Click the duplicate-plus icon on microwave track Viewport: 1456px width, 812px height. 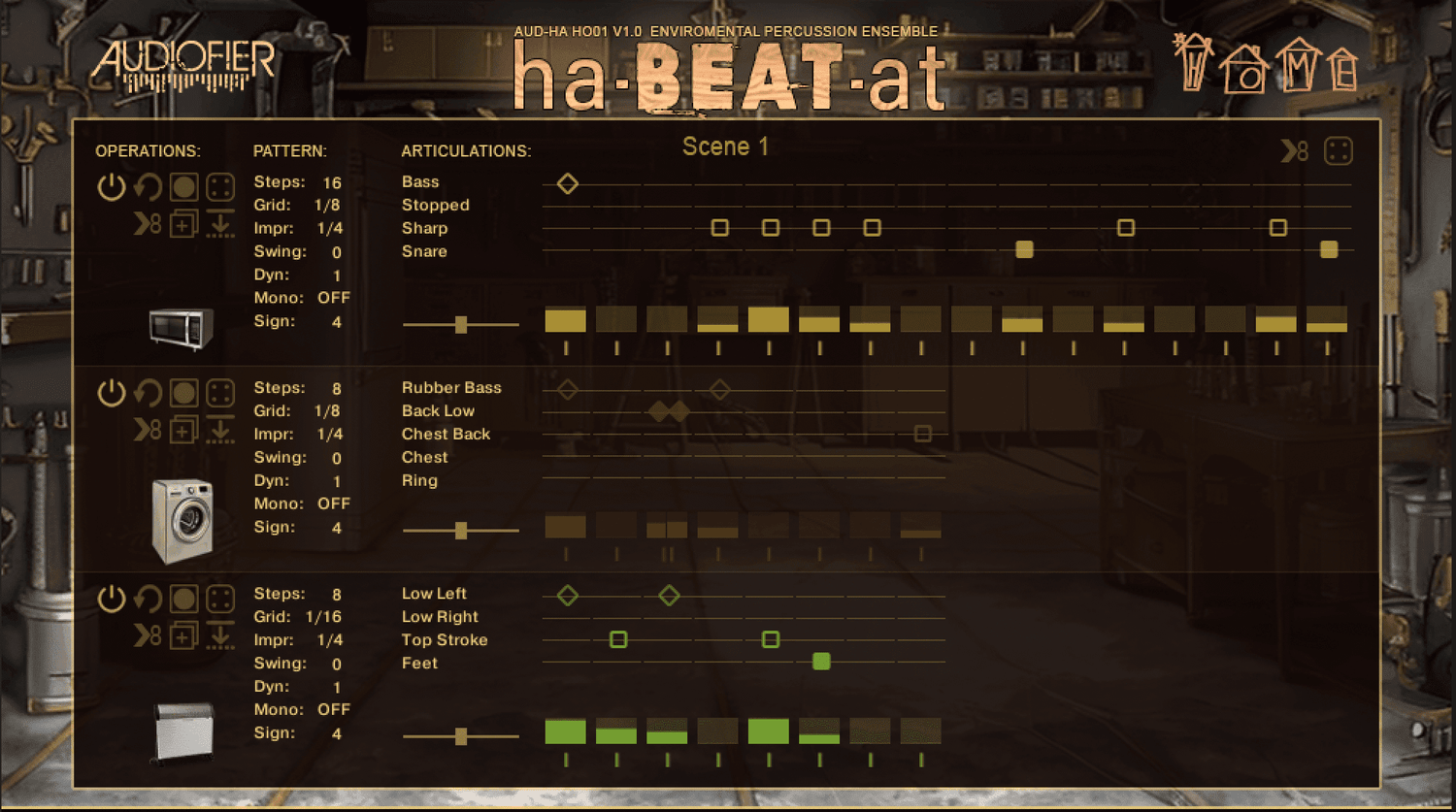pos(183,225)
